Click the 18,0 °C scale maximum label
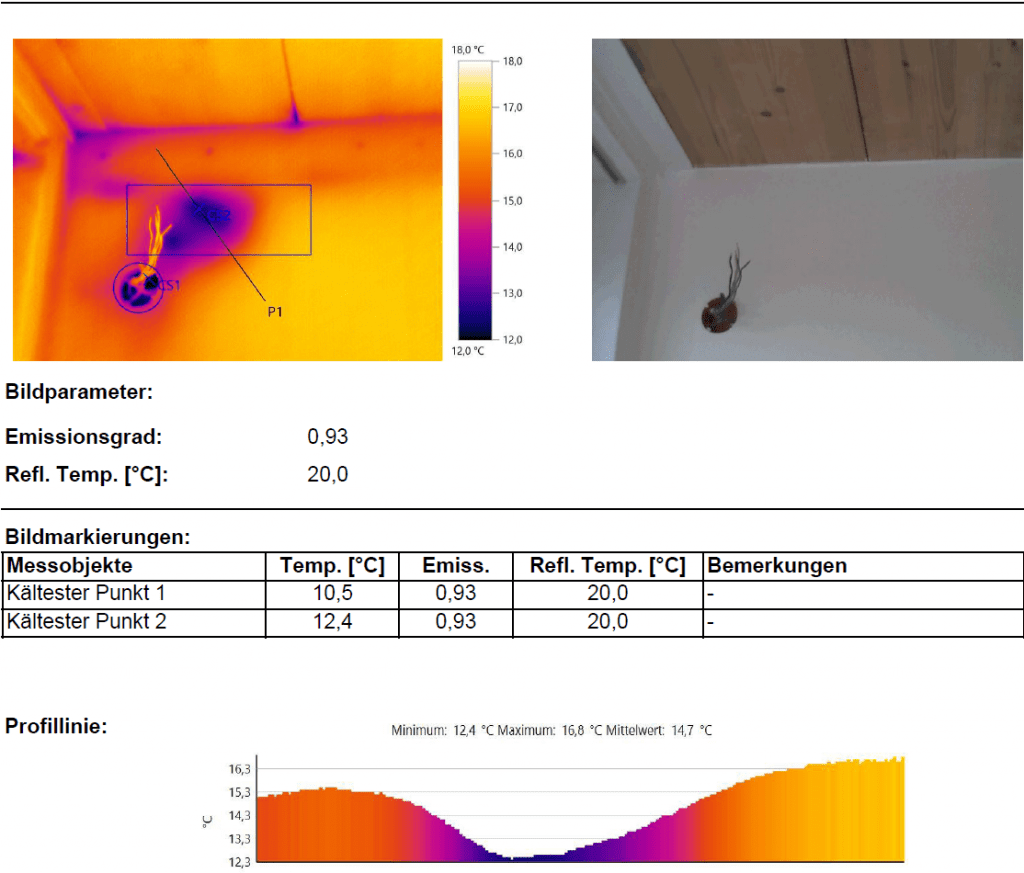The width and height of the screenshot is (1024, 873). pos(468,48)
